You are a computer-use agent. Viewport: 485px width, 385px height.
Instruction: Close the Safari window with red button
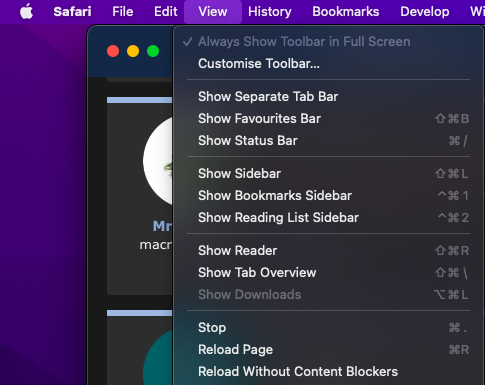point(113,51)
